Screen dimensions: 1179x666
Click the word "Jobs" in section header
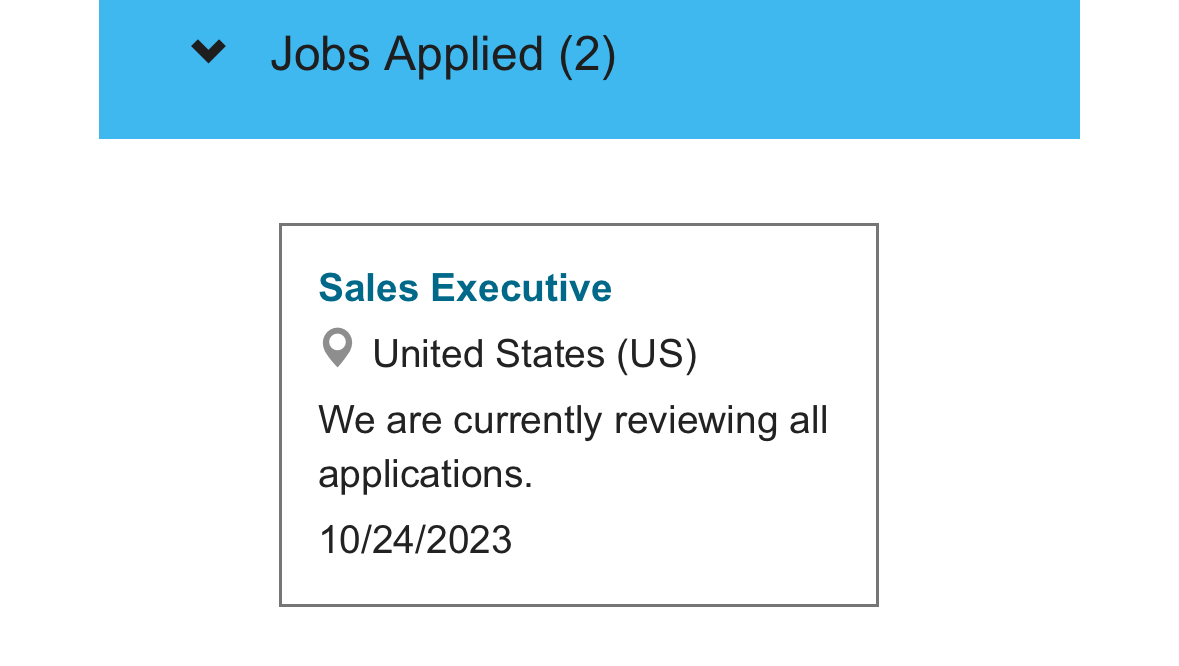320,54
